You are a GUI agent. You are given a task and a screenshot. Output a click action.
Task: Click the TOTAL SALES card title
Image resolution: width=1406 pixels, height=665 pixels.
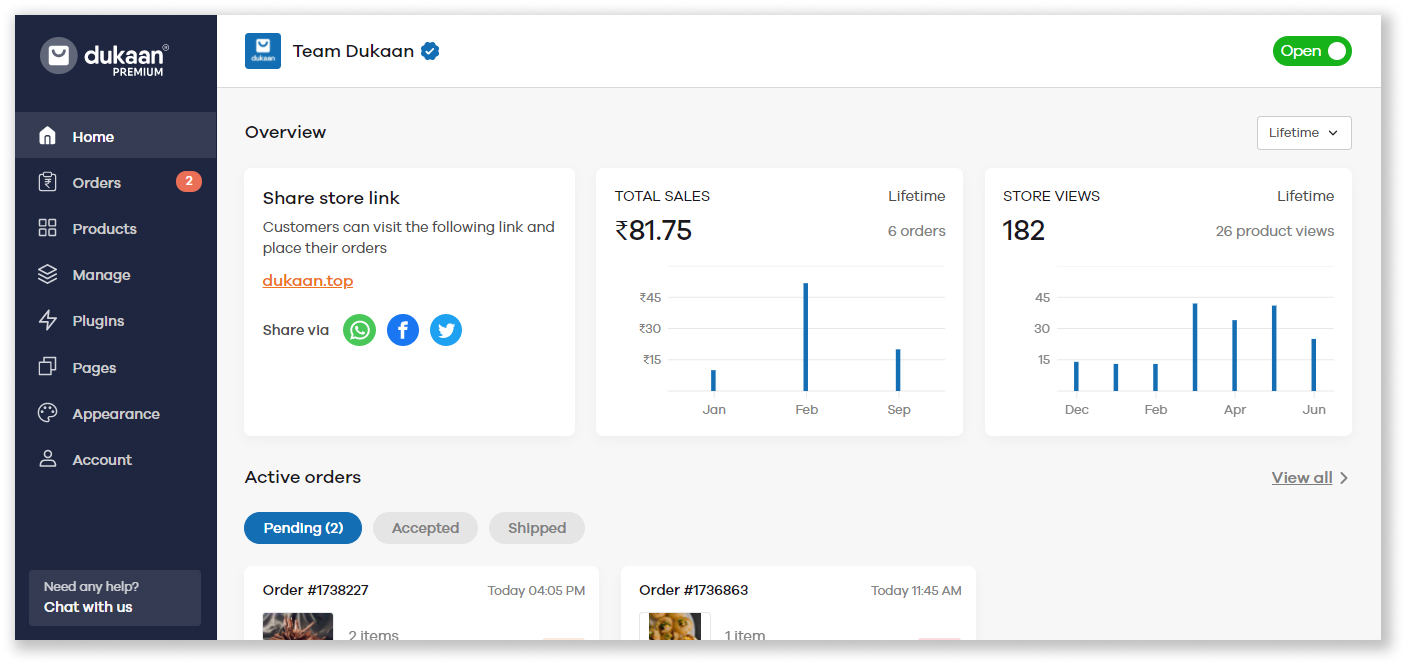tap(662, 196)
